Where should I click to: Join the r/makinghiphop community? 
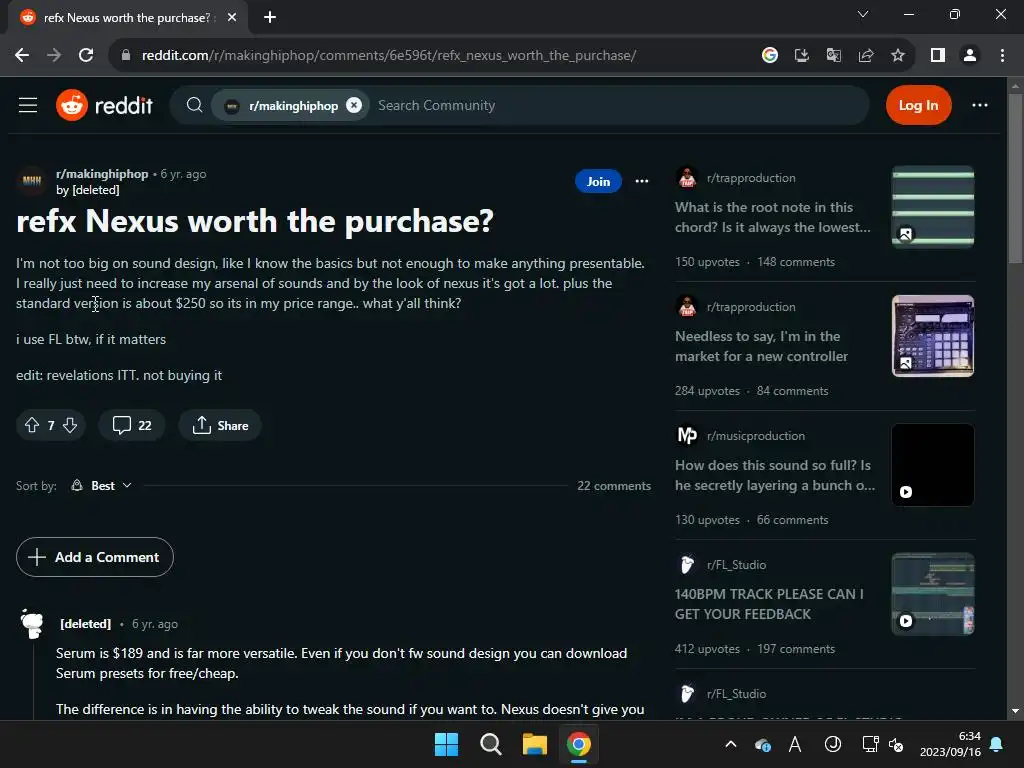[598, 182]
